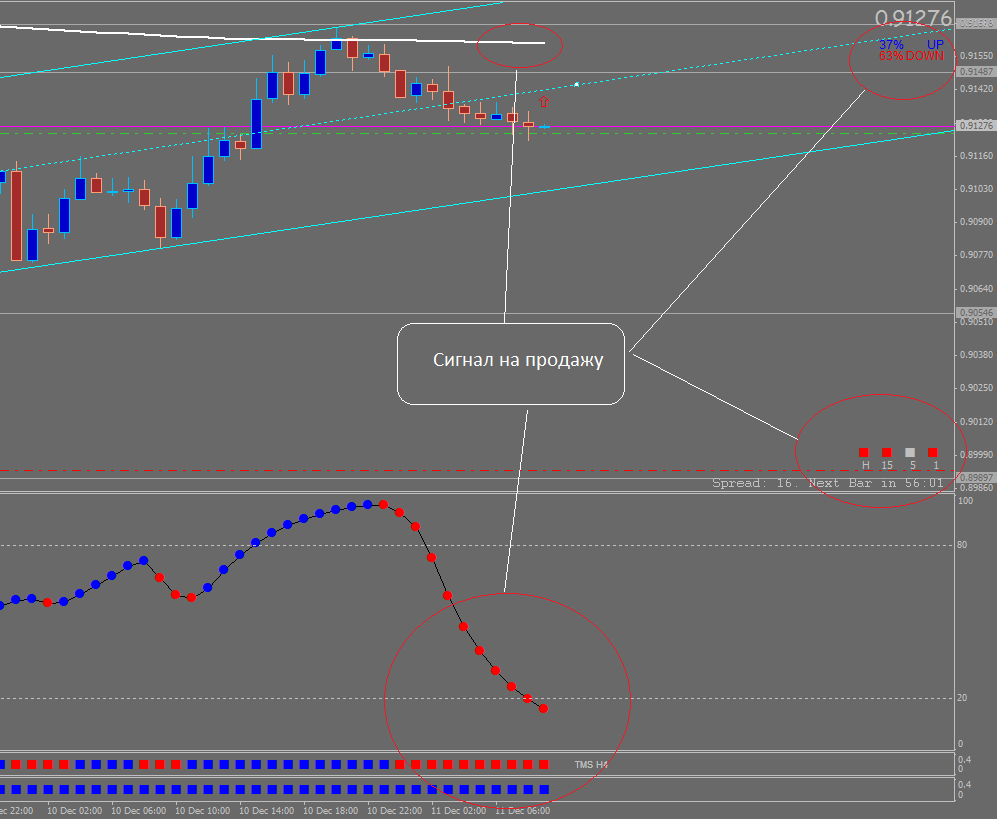Click the 0.91160 price axis label
This screenshot has height=819, width=997.
pyautogui.click(x=975, y=155)
